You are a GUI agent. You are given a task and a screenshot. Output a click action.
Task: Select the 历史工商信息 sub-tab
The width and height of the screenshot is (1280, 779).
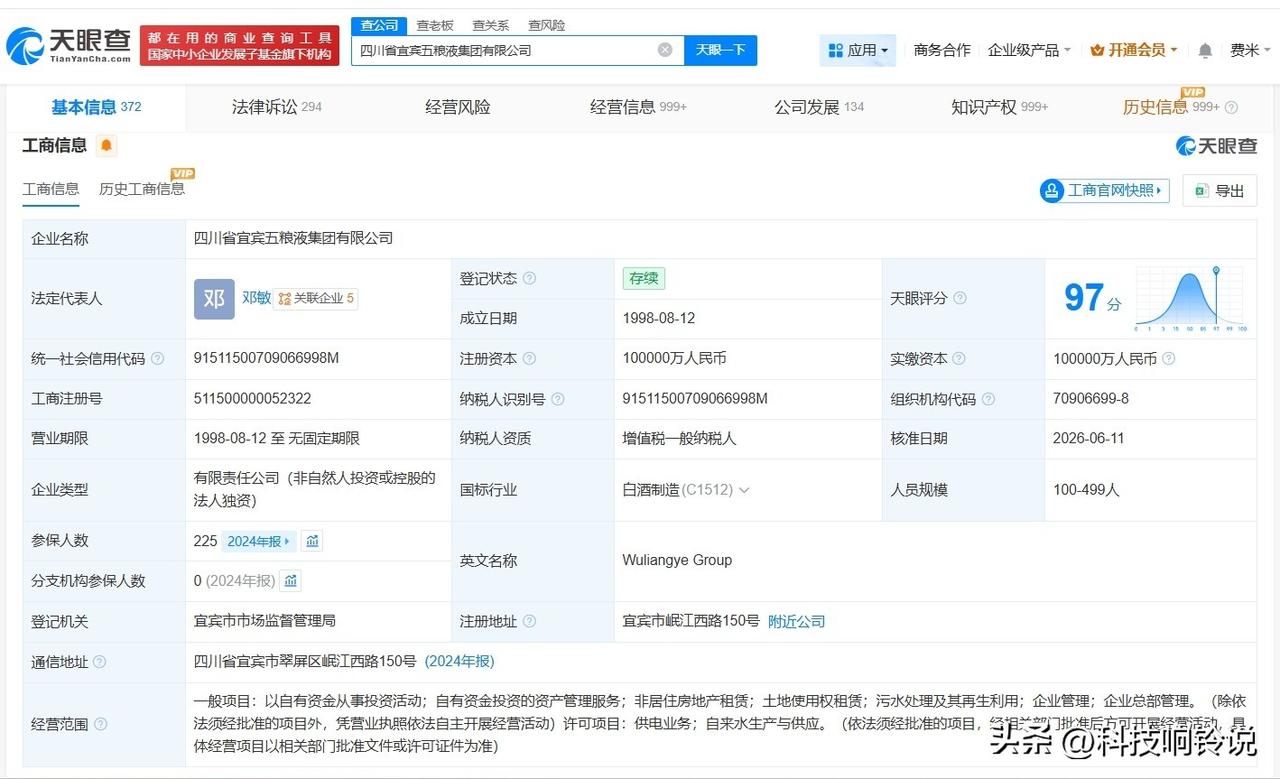coord(142,189)
